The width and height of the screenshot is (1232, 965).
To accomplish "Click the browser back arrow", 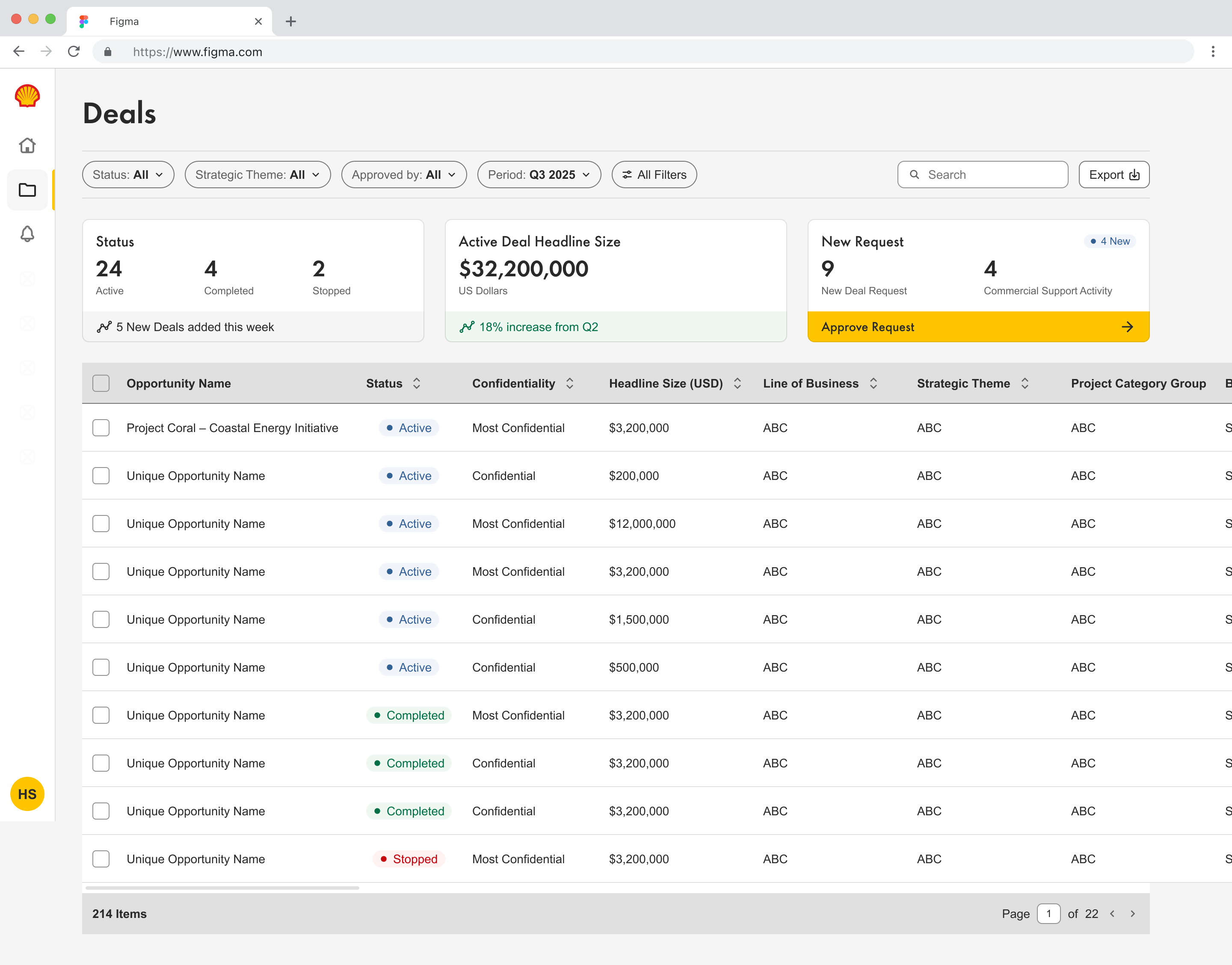I will (x=19, y=51).
